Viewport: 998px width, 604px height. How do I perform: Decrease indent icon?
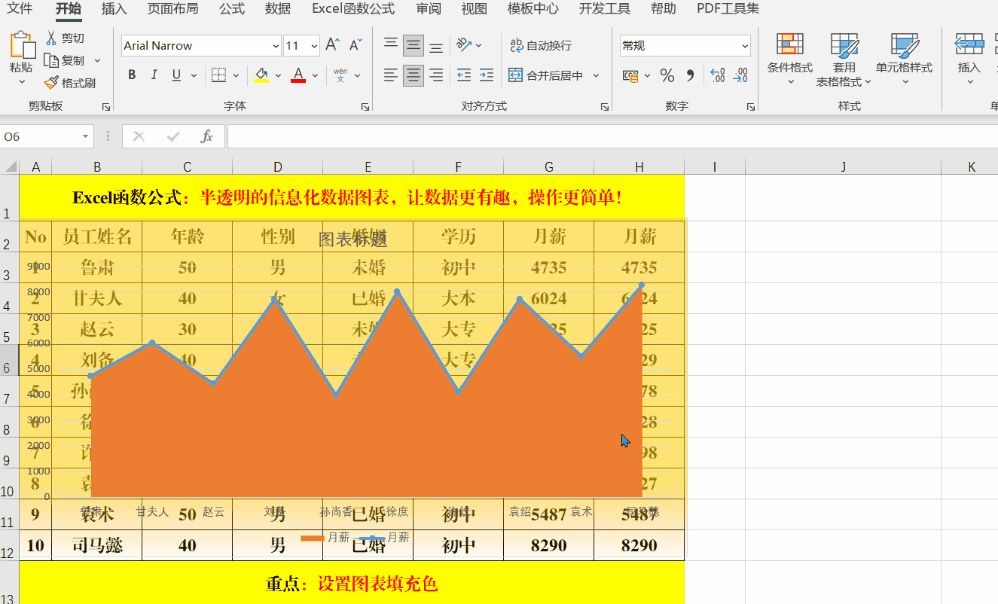[464, 75]
